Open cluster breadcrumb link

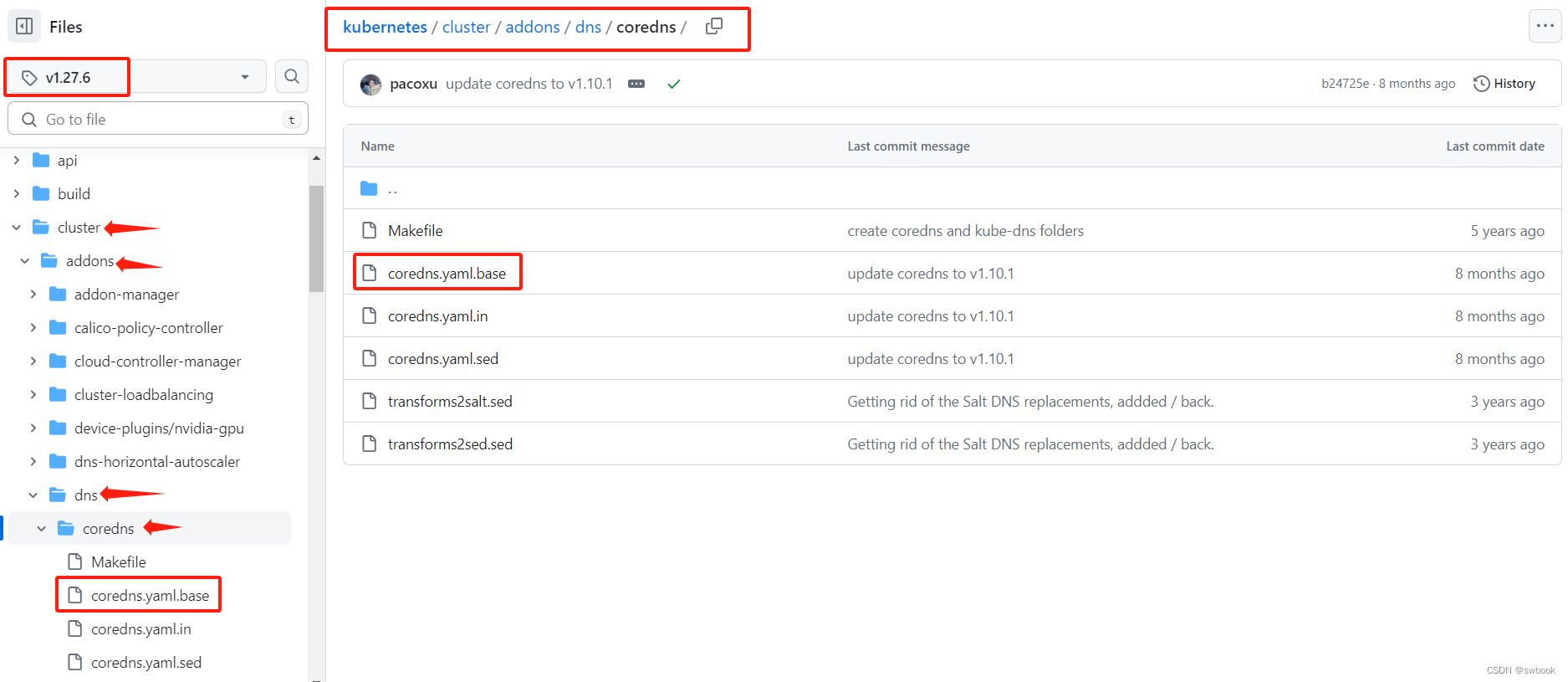click(x=466, y=27)
